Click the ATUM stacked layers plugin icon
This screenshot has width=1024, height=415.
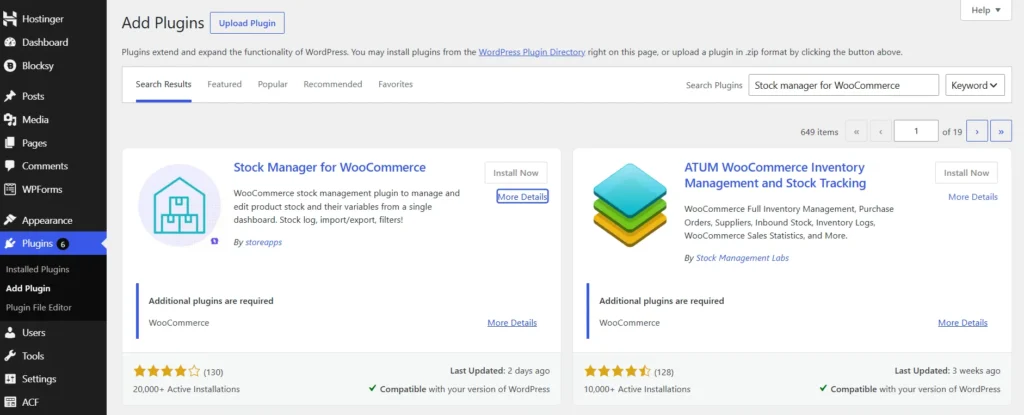(x=630, y=205)
